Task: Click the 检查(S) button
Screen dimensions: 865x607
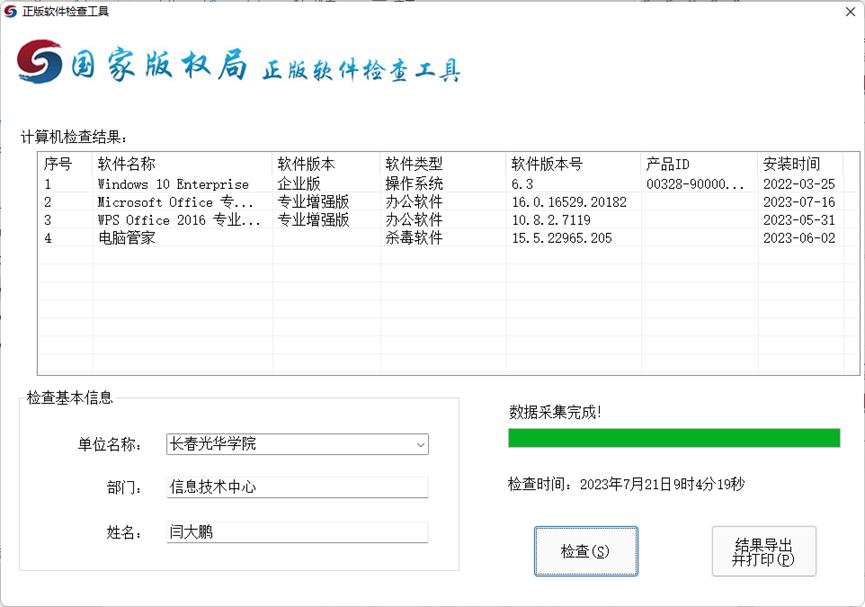Action: pos(586,551)
